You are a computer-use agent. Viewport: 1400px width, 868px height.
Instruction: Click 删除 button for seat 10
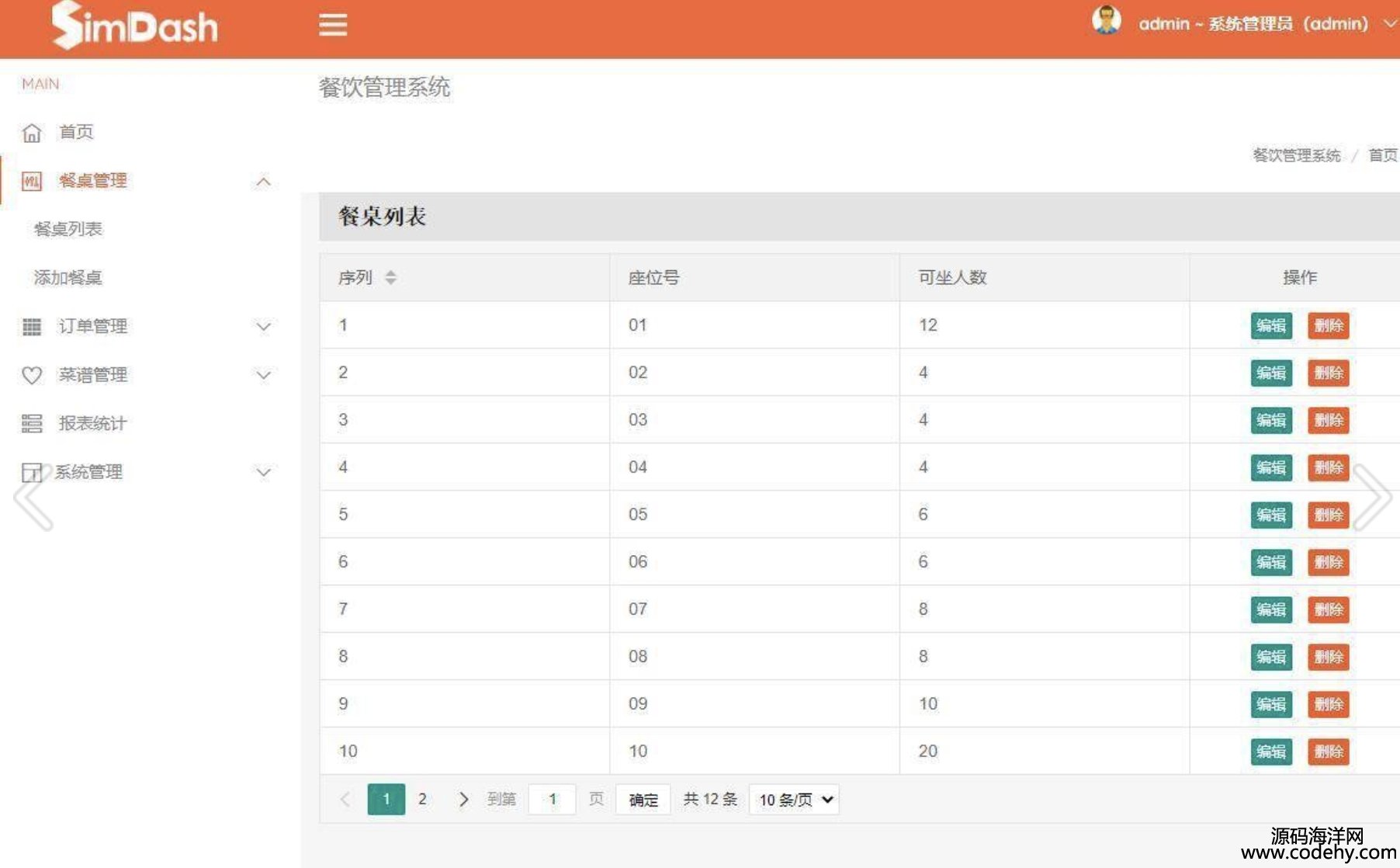pyautogui.click(x=1328, y=752)
